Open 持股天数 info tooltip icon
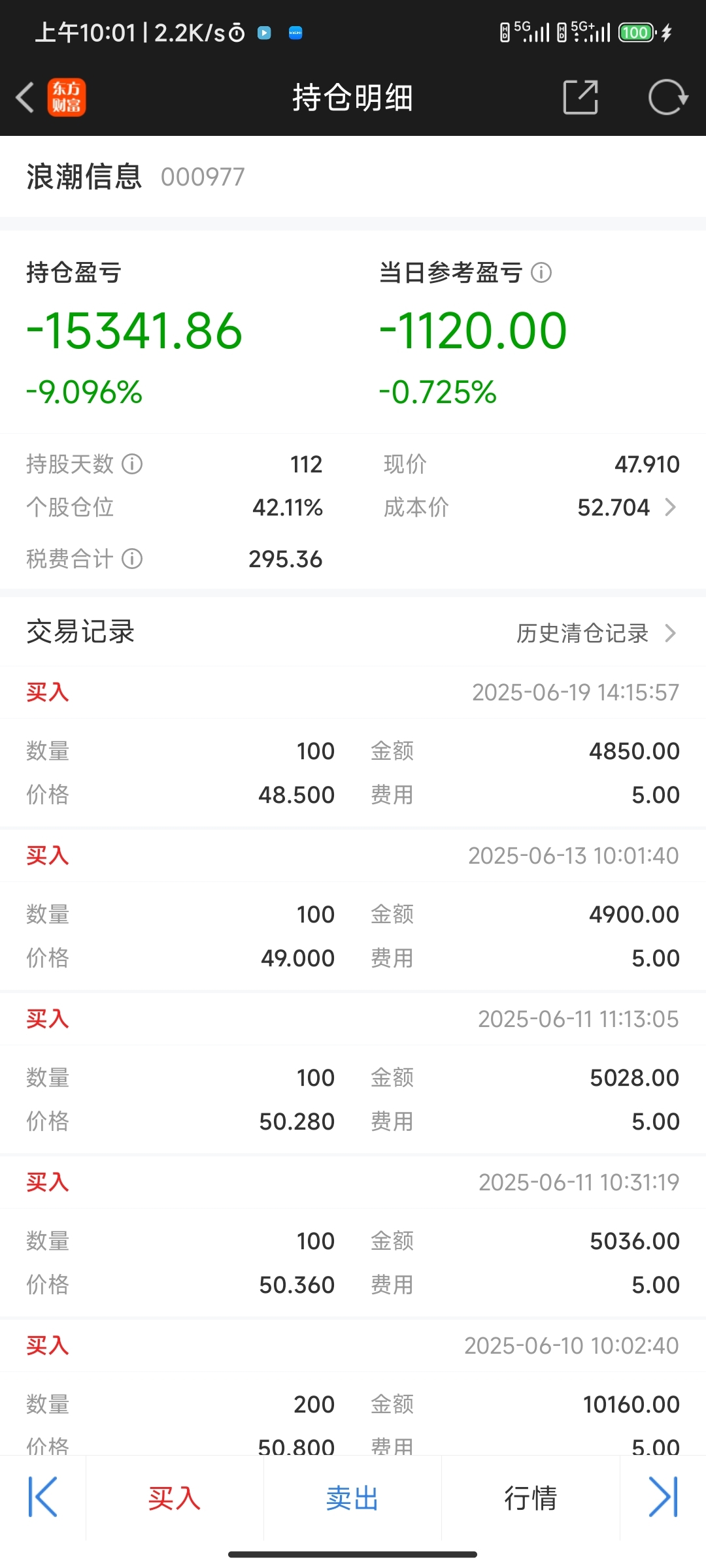Viewport: 706px width, 1568px height. click(132, 464)
